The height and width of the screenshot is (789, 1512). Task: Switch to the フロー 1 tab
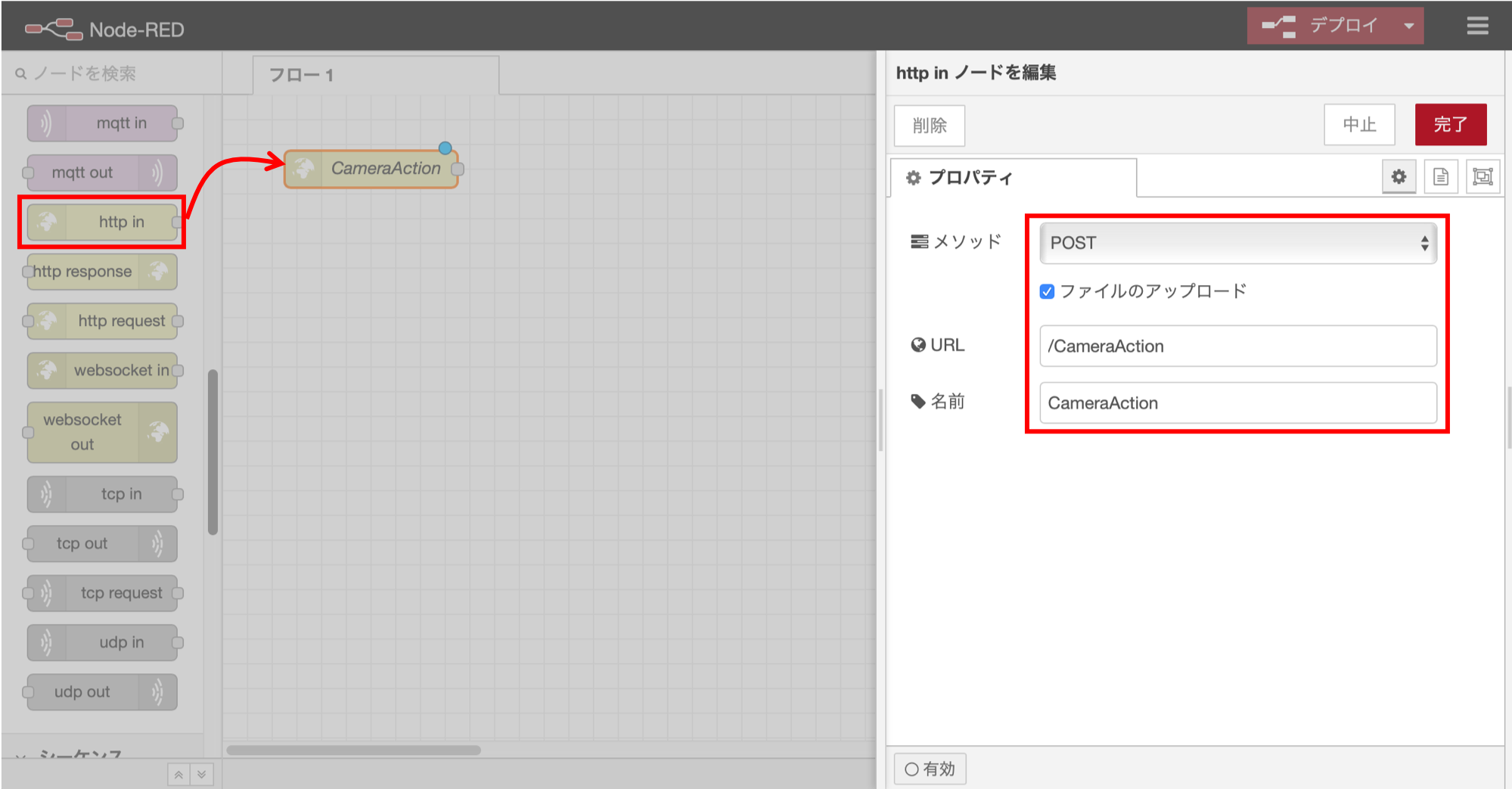click(376, 75)
